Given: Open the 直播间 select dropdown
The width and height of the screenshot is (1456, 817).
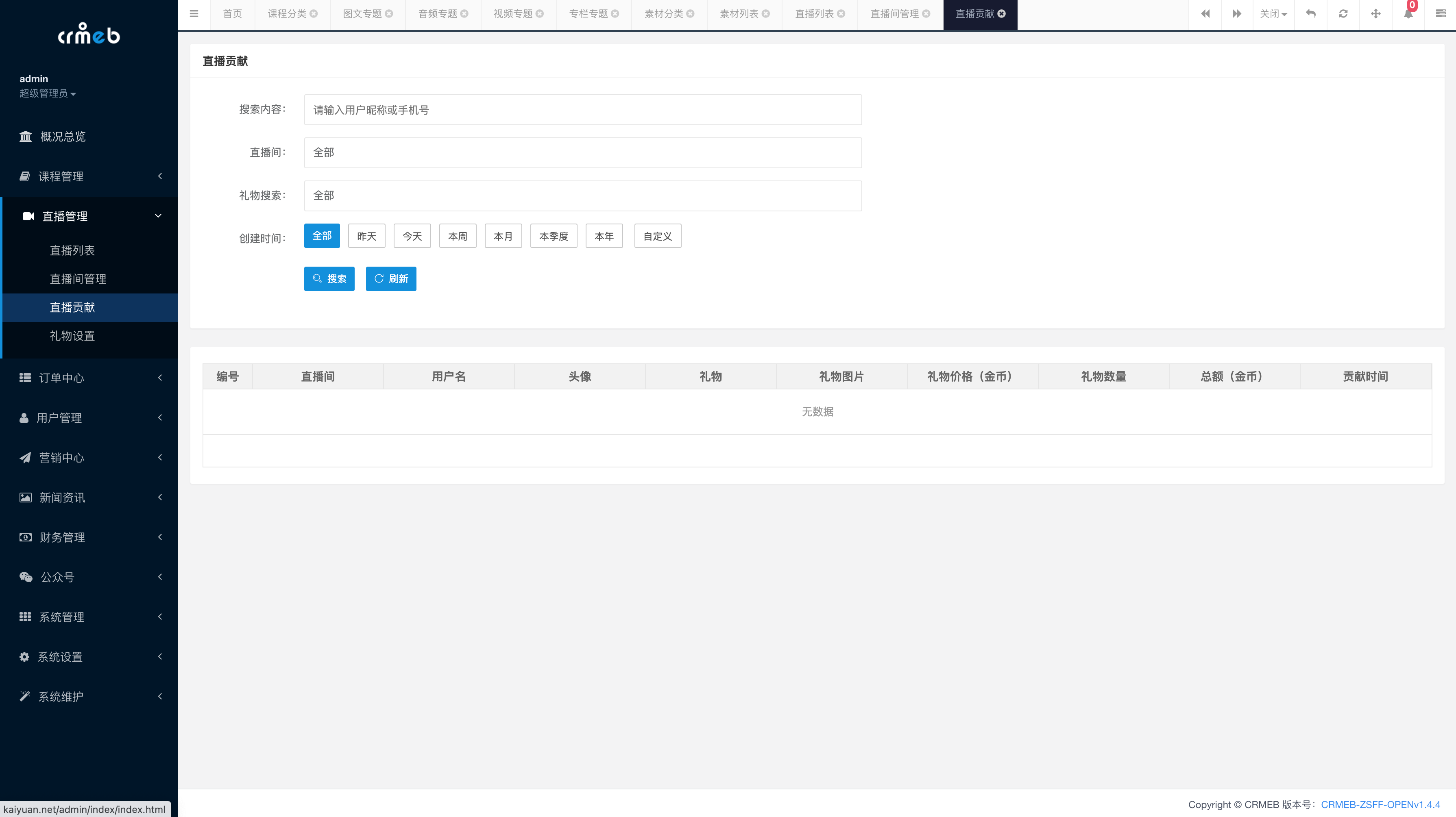Looking at the screenshot, I should pos(583,152).
